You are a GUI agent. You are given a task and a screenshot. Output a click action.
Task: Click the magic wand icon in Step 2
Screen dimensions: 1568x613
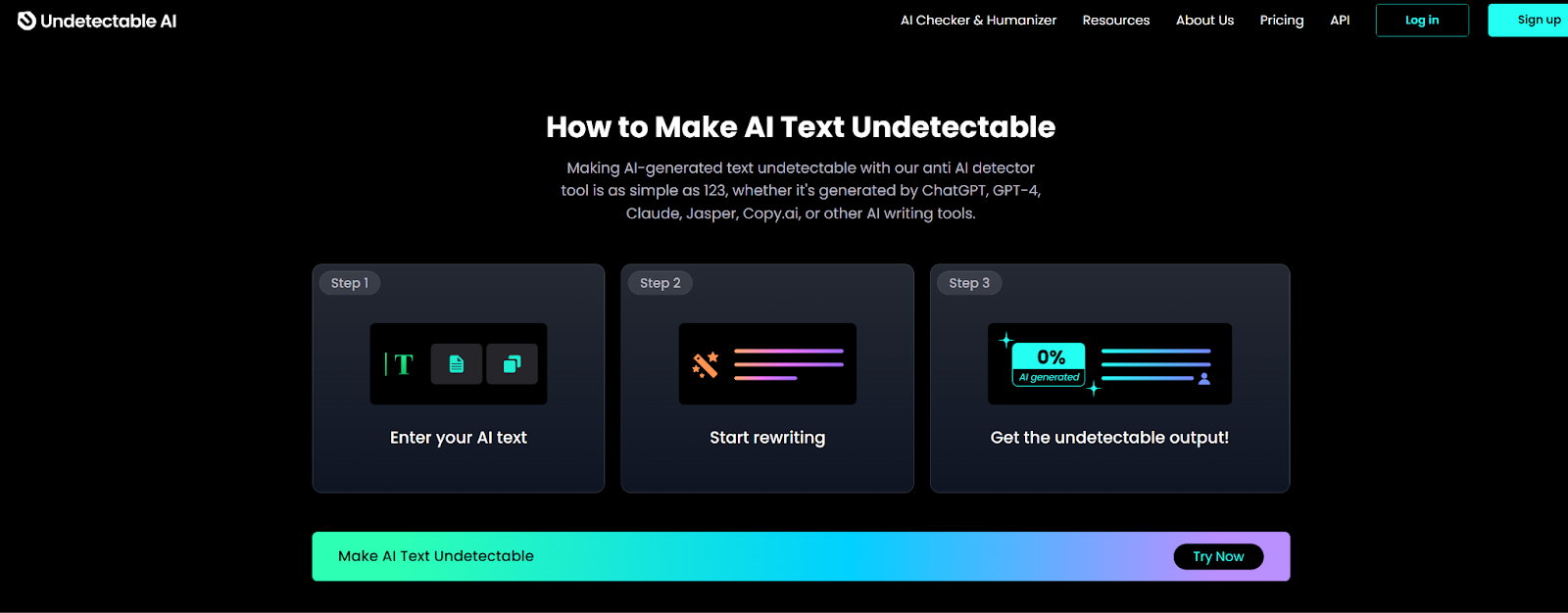tap(706, 364)
